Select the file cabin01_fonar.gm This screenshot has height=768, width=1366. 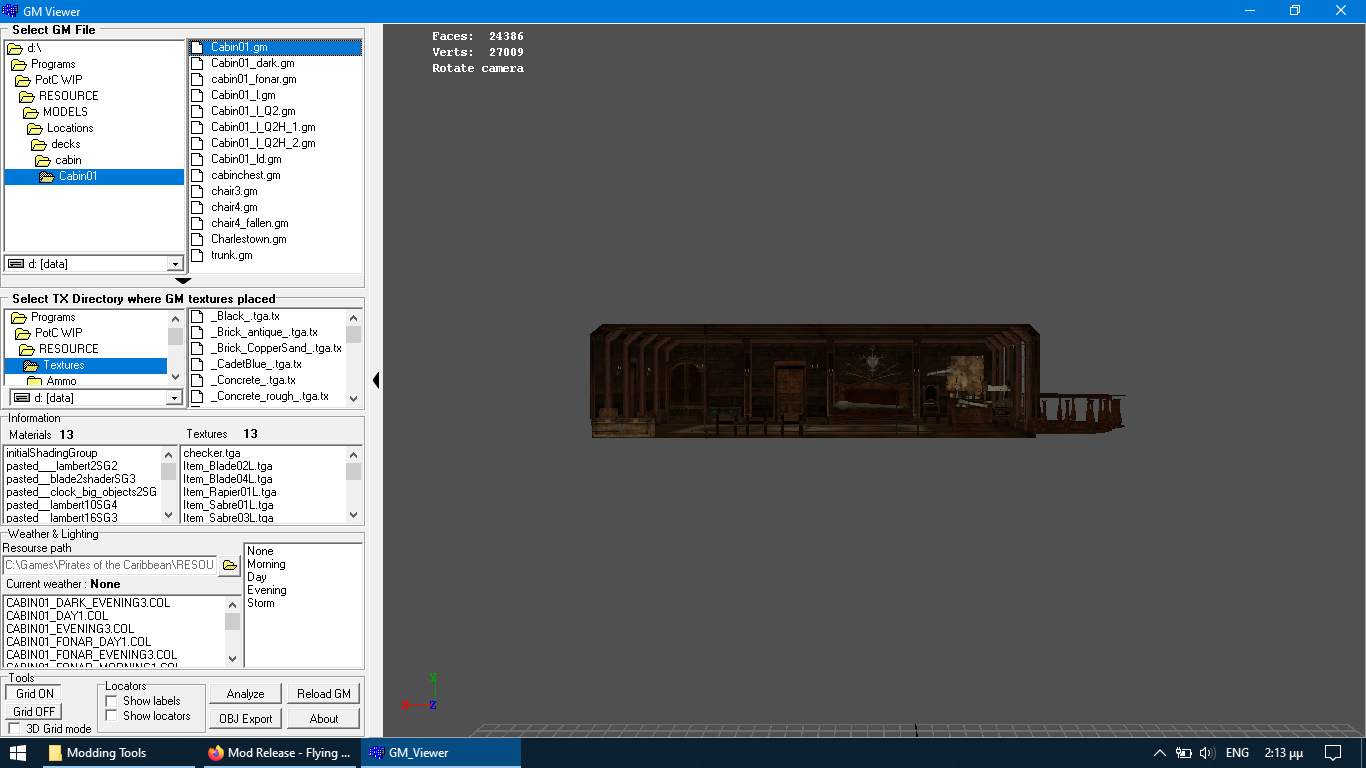(253, 79)
